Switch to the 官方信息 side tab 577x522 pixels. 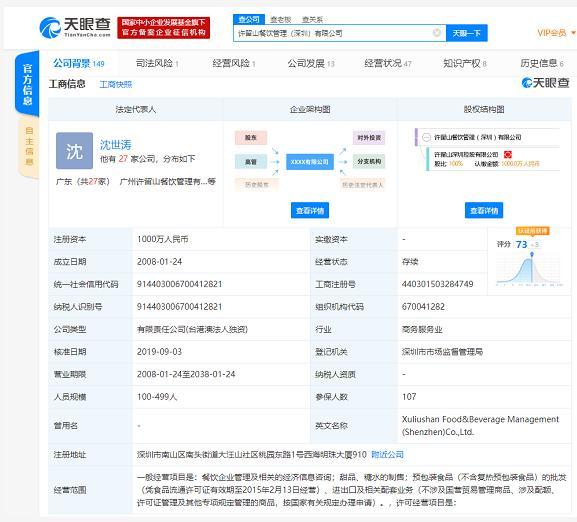coord(28,84)
